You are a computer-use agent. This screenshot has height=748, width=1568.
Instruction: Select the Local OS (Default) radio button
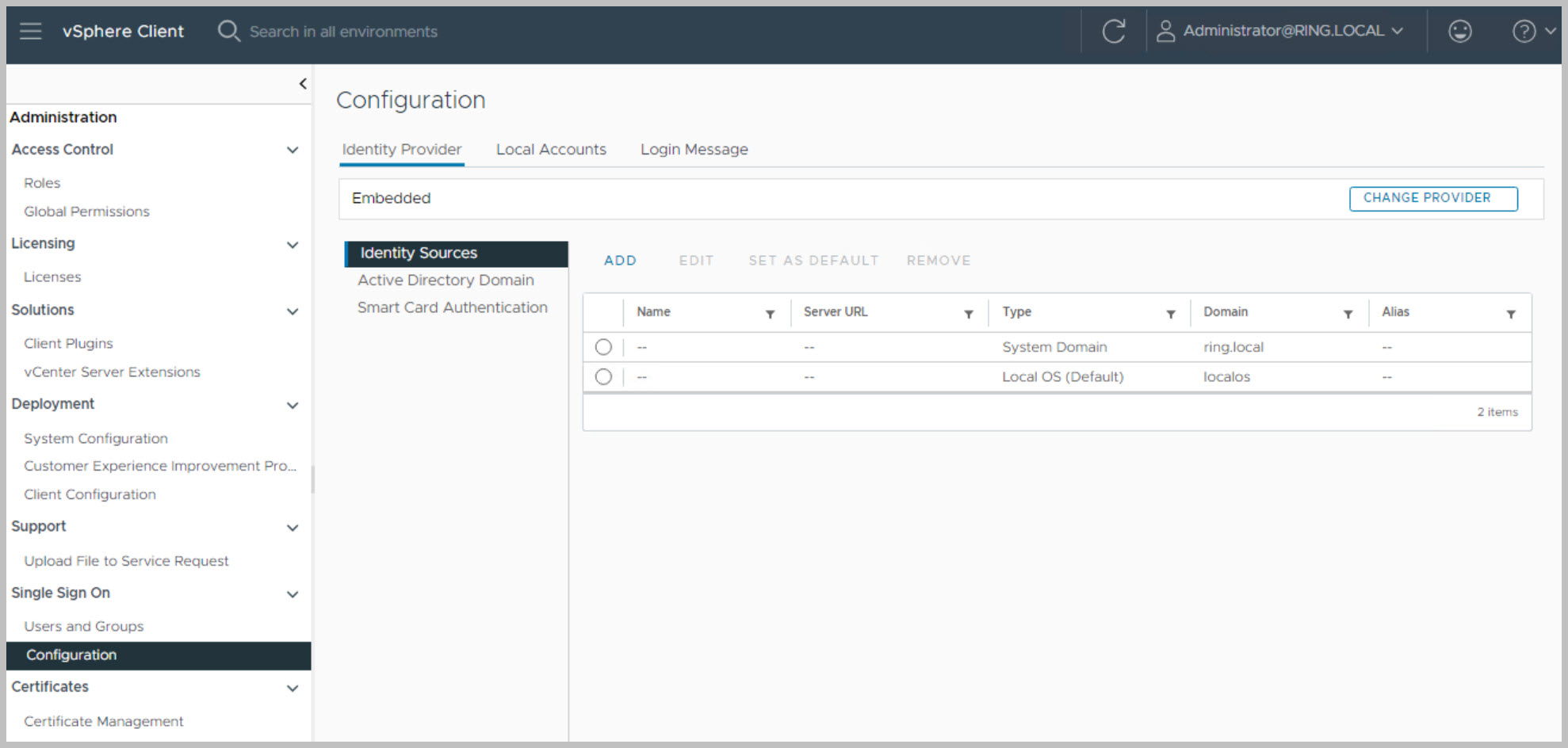[603, 377]
